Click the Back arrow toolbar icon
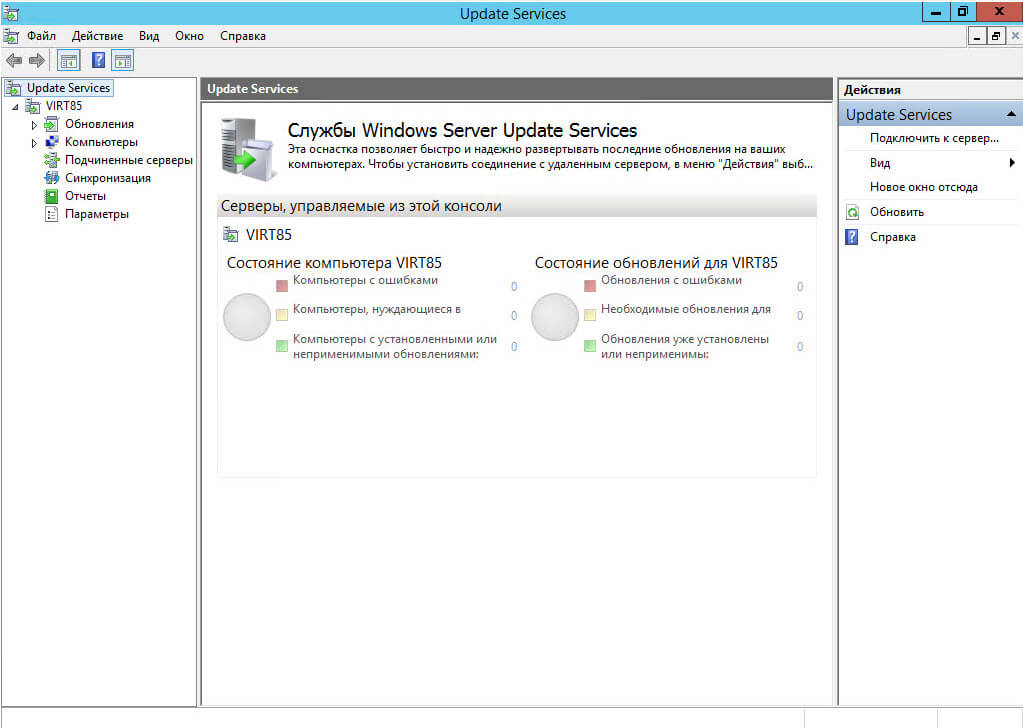 (14, 61)
